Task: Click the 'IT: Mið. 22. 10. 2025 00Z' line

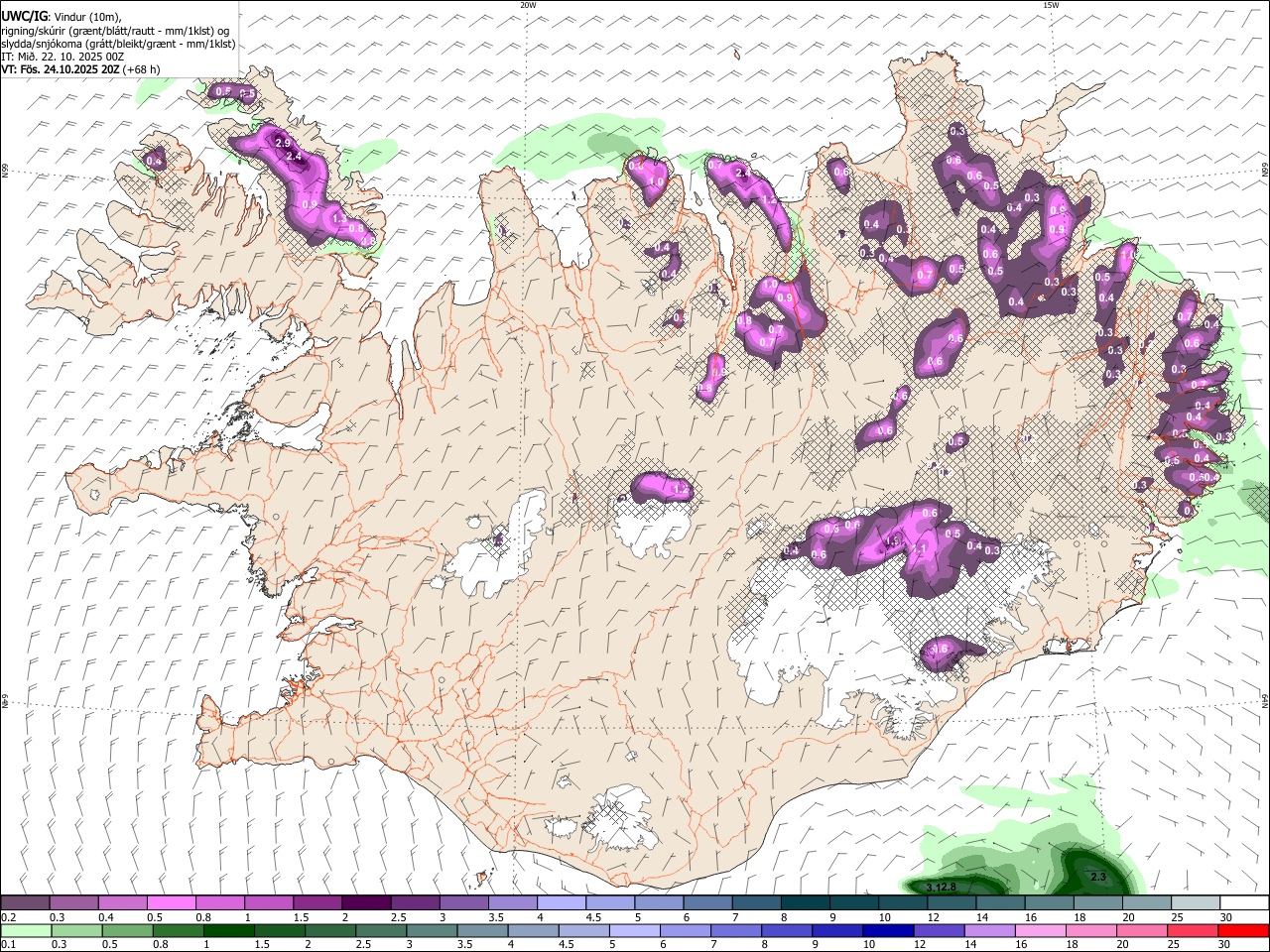Action: click(63, 57)
